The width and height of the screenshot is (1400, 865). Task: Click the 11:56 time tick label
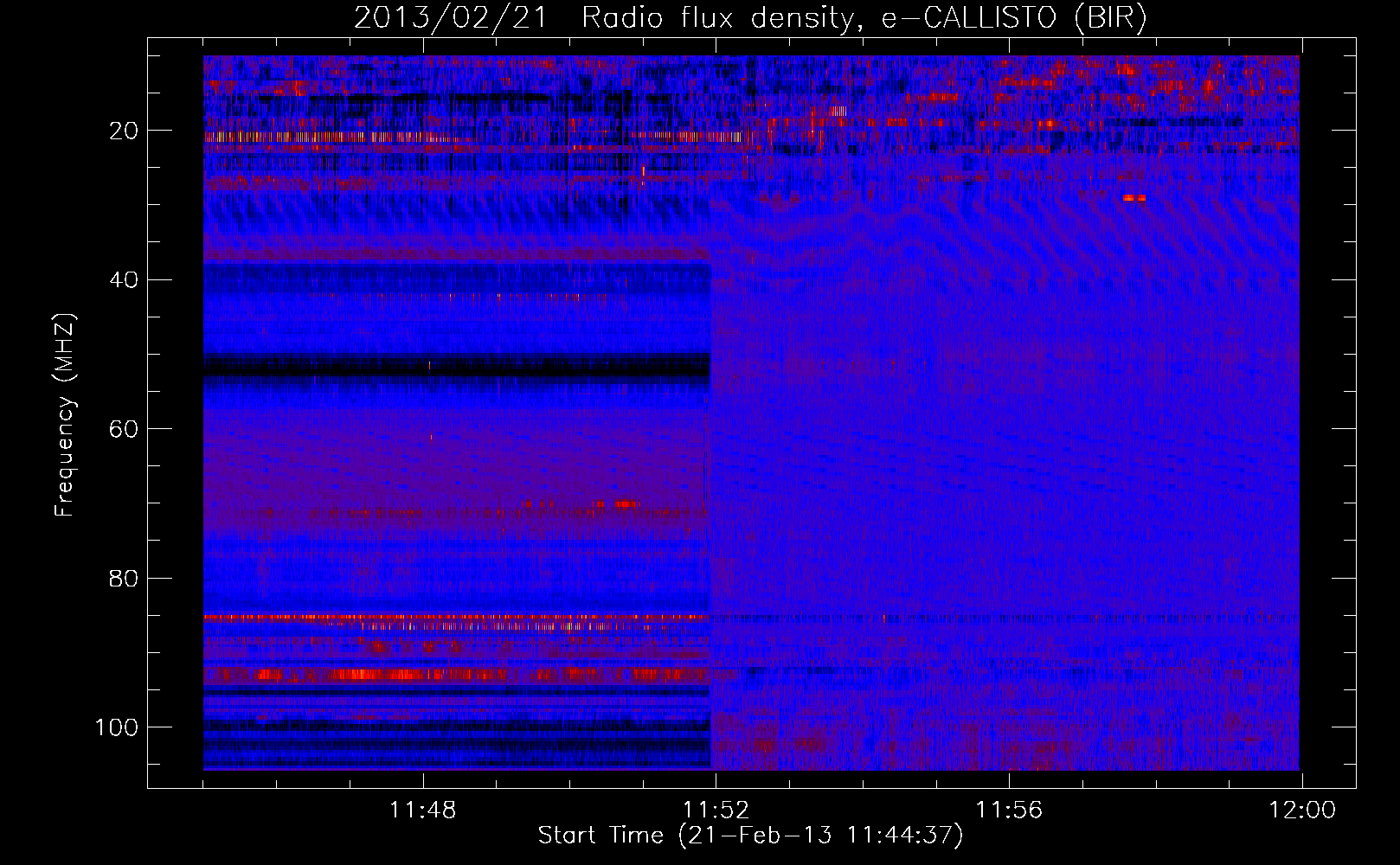click(1009, 811)
